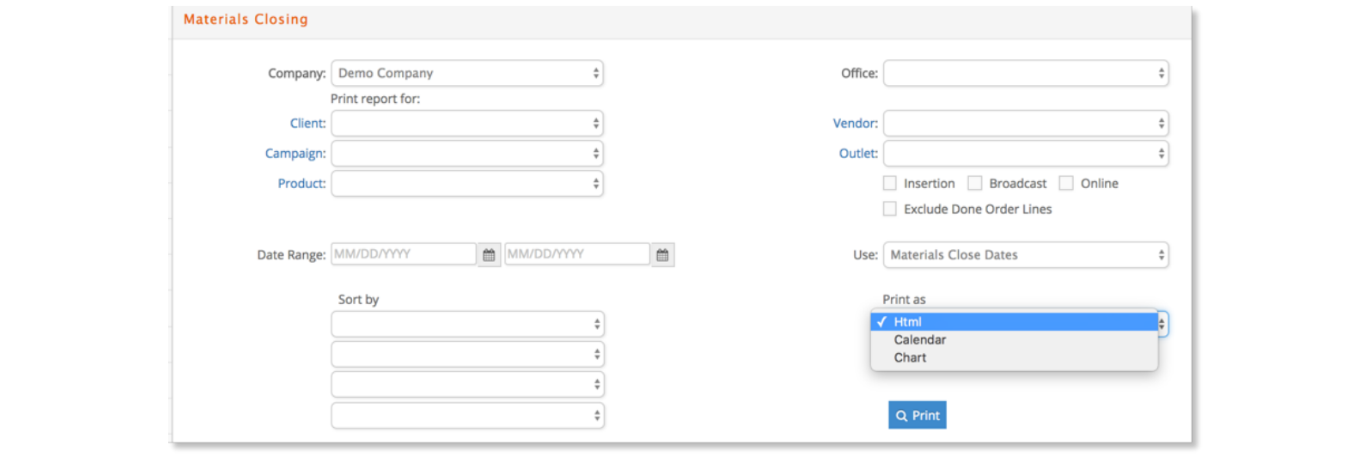
Task: Expand the Office dropdown
Action: [x=1026, y=73]
